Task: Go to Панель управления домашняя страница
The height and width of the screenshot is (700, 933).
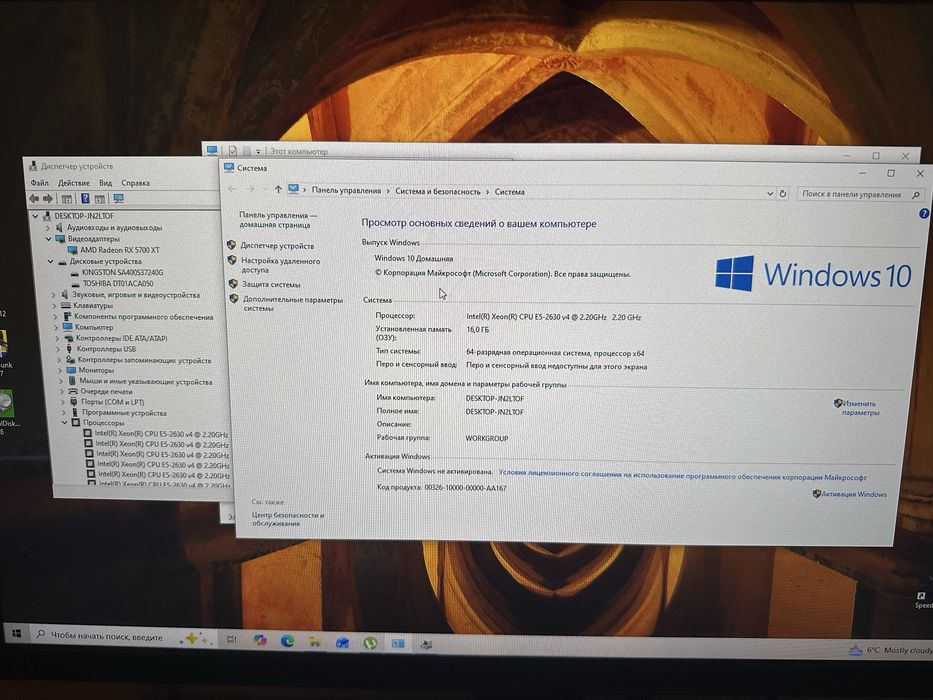Action: (x=278, y=220)
